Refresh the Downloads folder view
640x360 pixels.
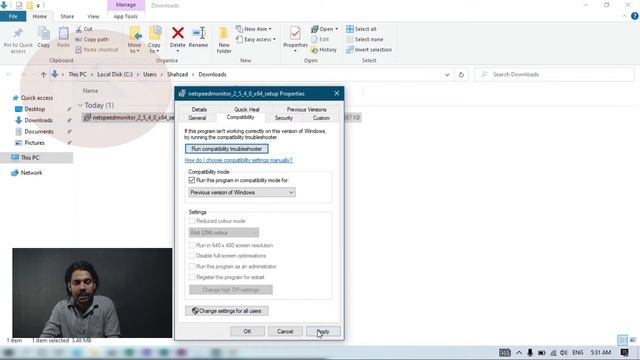[x=461, y=75]
